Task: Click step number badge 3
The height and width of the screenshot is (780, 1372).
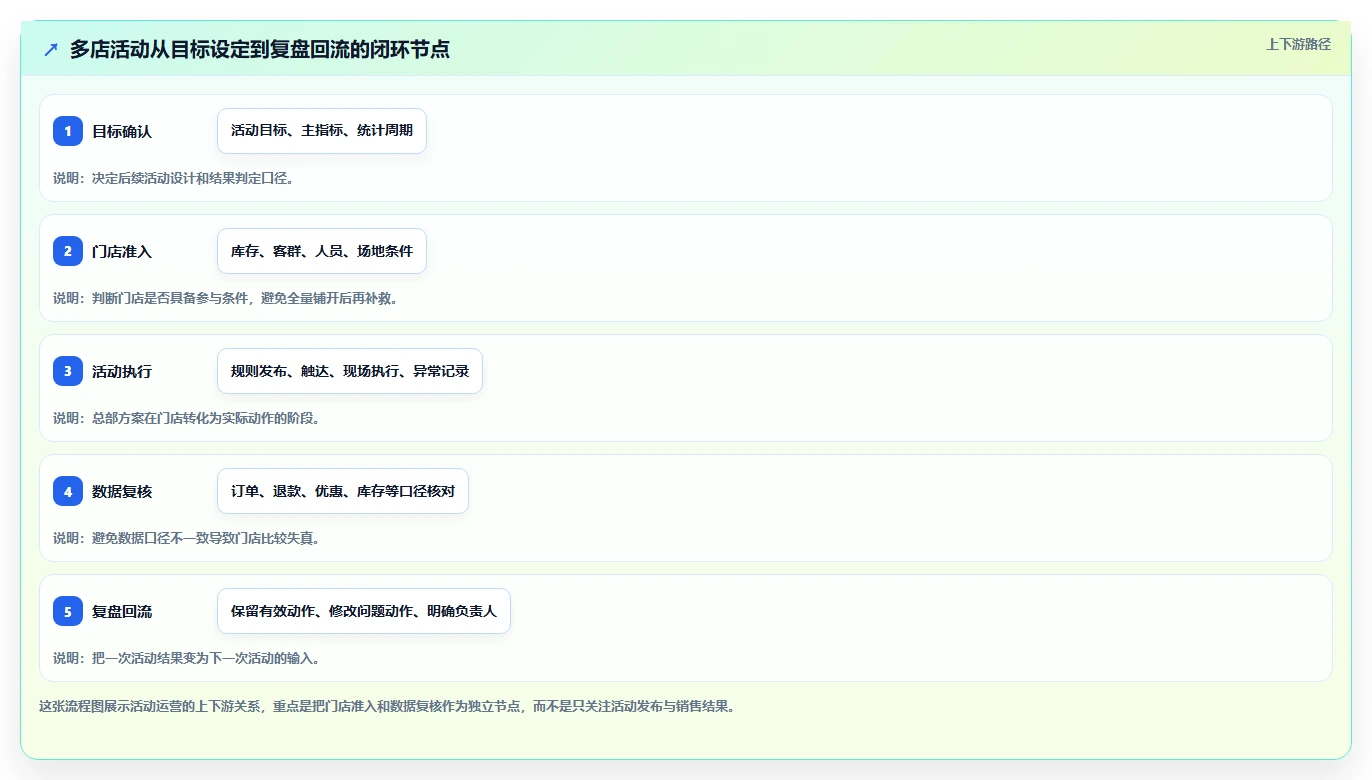Action: click(x=68, y=371)
